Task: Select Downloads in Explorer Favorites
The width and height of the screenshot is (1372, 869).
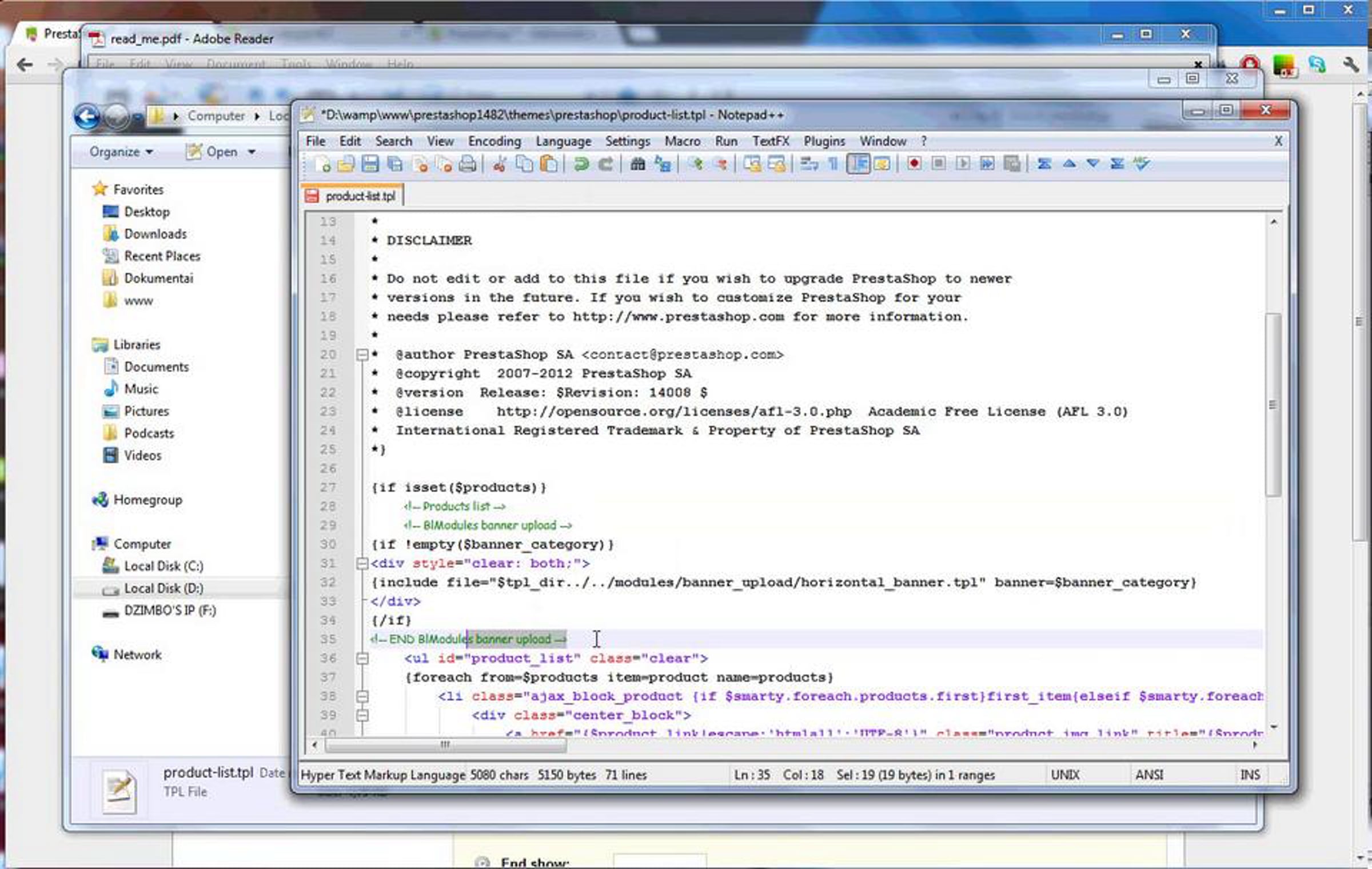Action: click(155, 234)
